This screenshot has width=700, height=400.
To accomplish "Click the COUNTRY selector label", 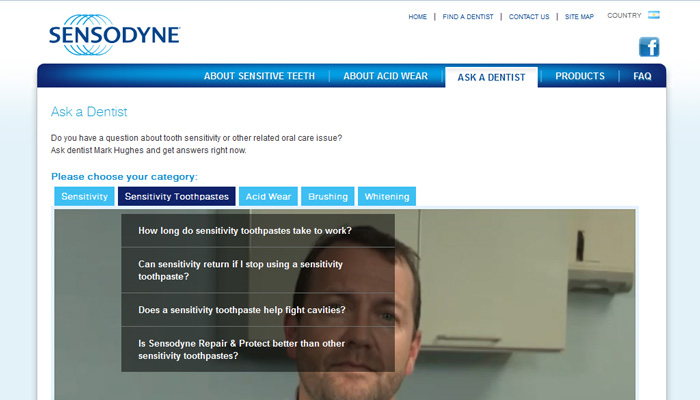I will [x=624, y=16].
